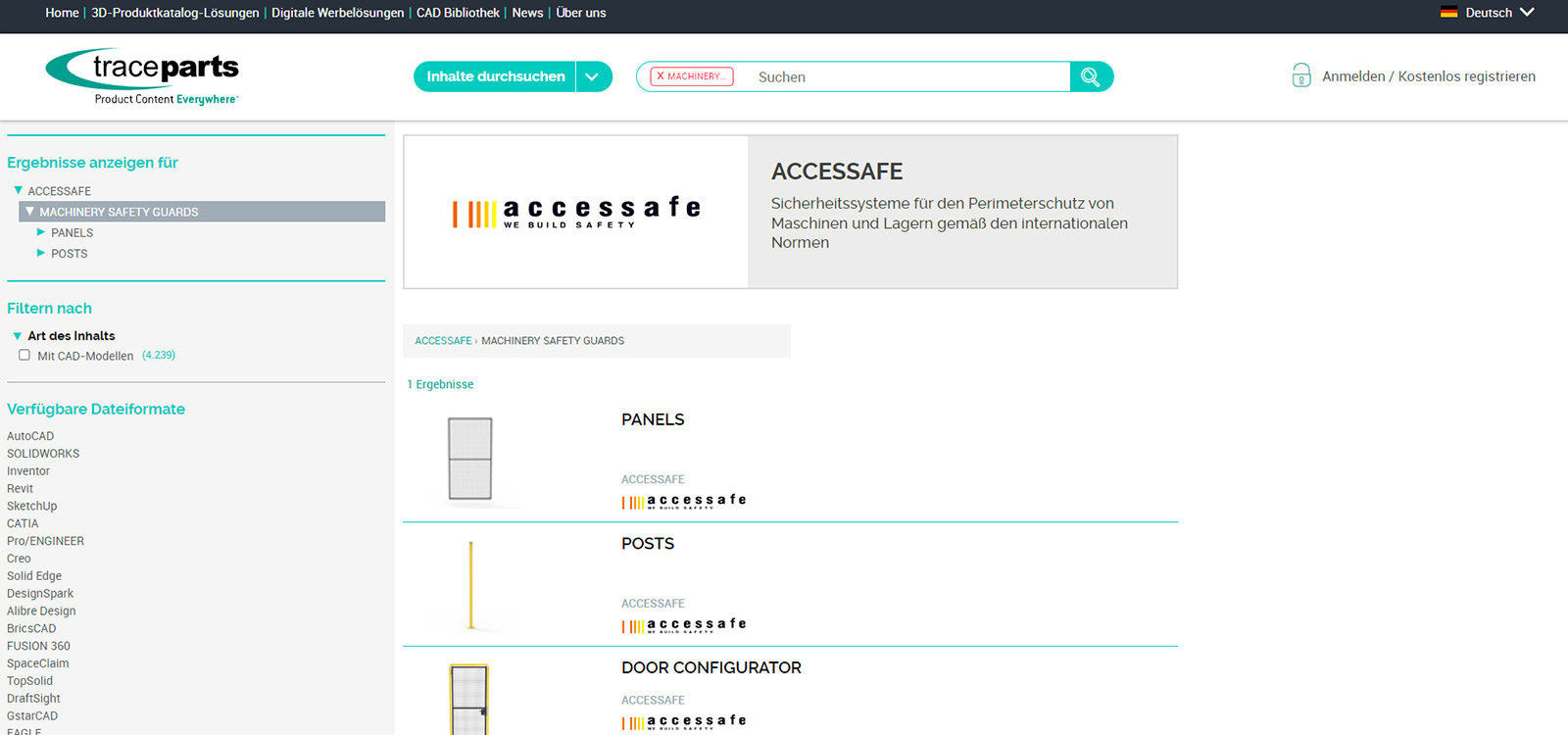
Task: Click the SpaceClaim file format
Action: (x=38, y=663)
